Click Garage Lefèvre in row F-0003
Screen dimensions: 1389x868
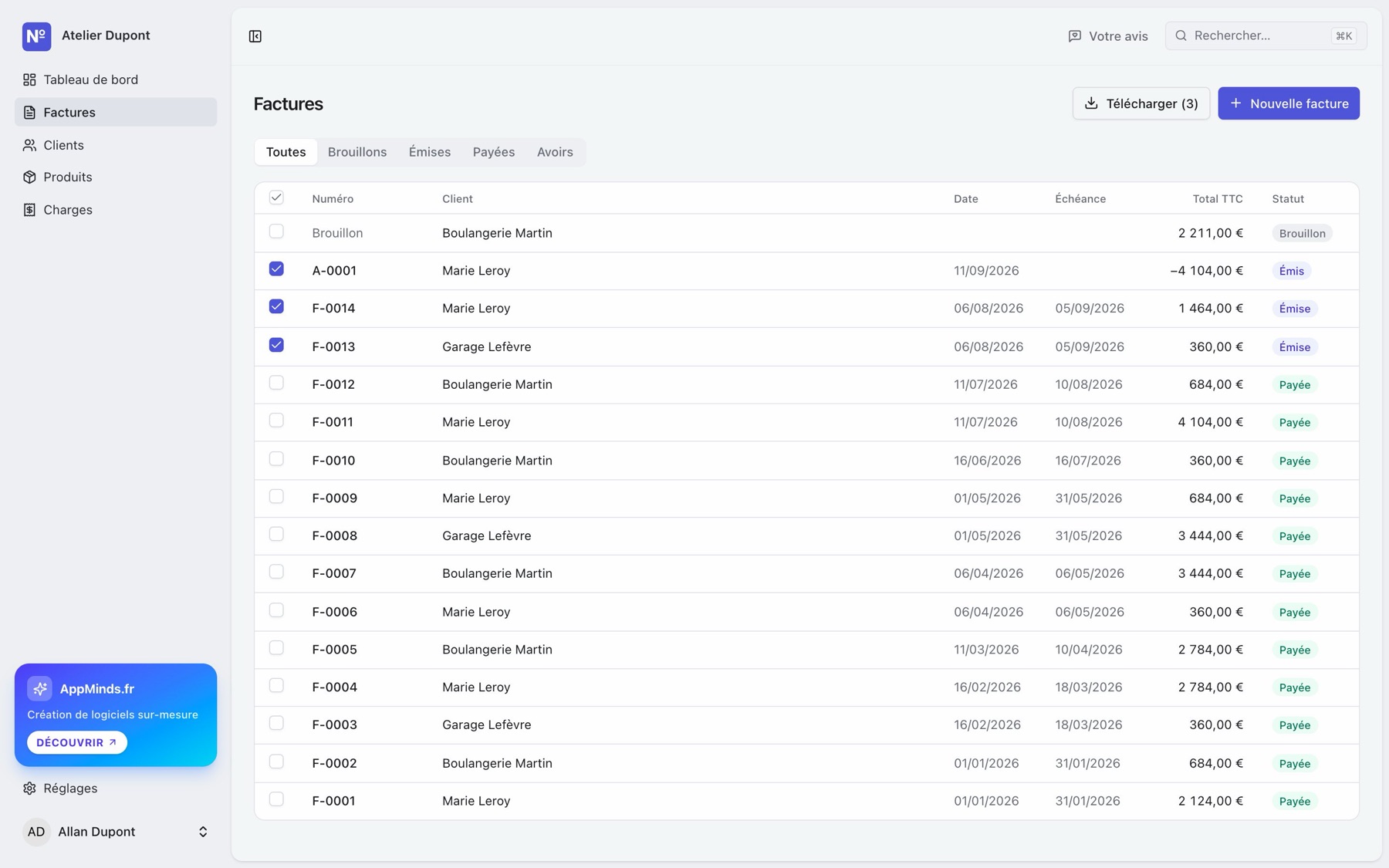pyautogui.click(x=487, y=724)
